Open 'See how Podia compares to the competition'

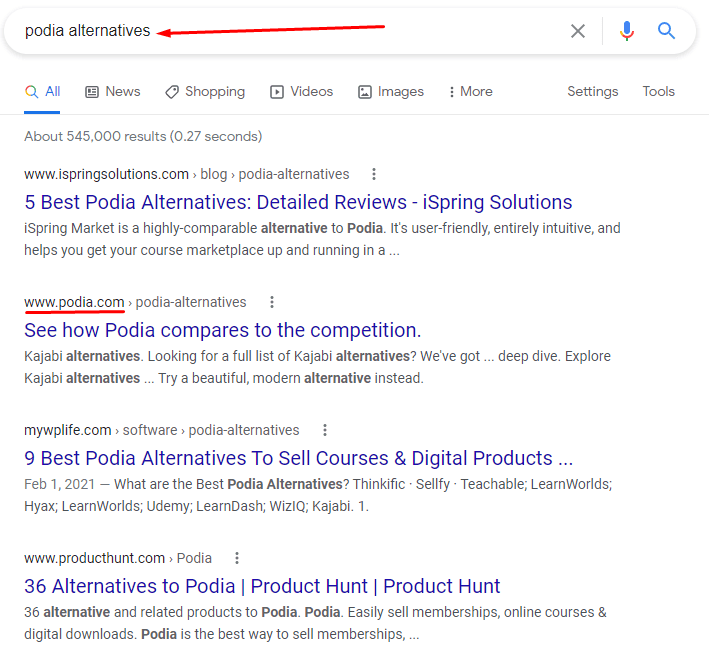[x=222, y=330]
